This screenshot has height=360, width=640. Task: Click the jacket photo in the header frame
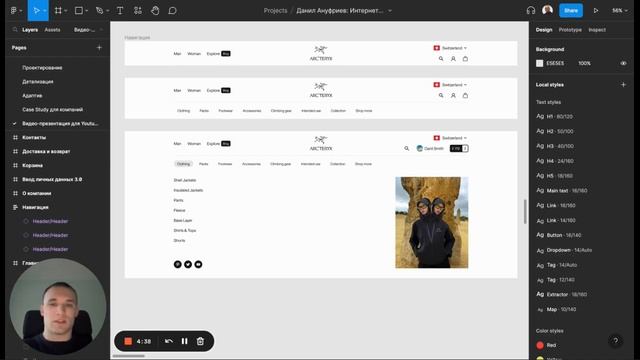tap(431, 222)
